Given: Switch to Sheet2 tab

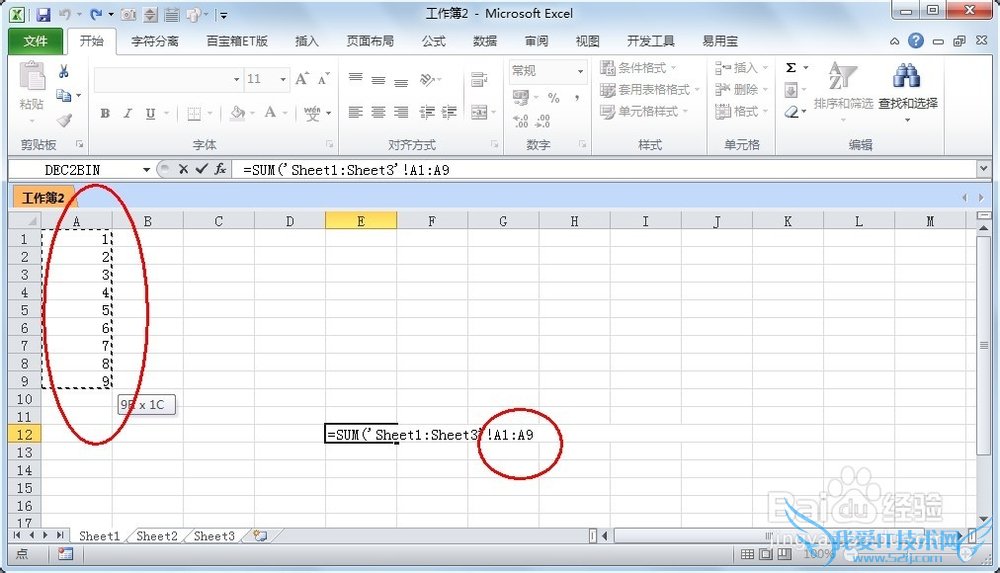Looking at the screenshot, I should click(157, 536).
